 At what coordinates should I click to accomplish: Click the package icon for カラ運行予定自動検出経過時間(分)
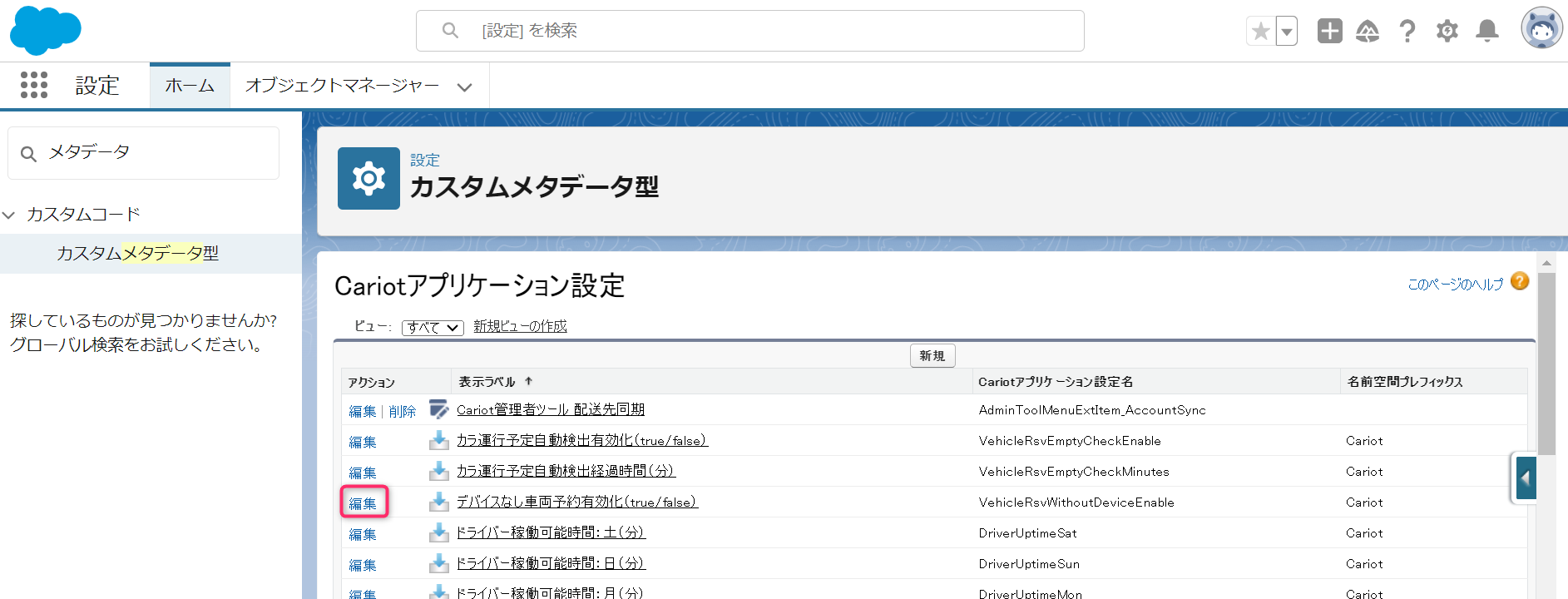[x=438, y=471]
